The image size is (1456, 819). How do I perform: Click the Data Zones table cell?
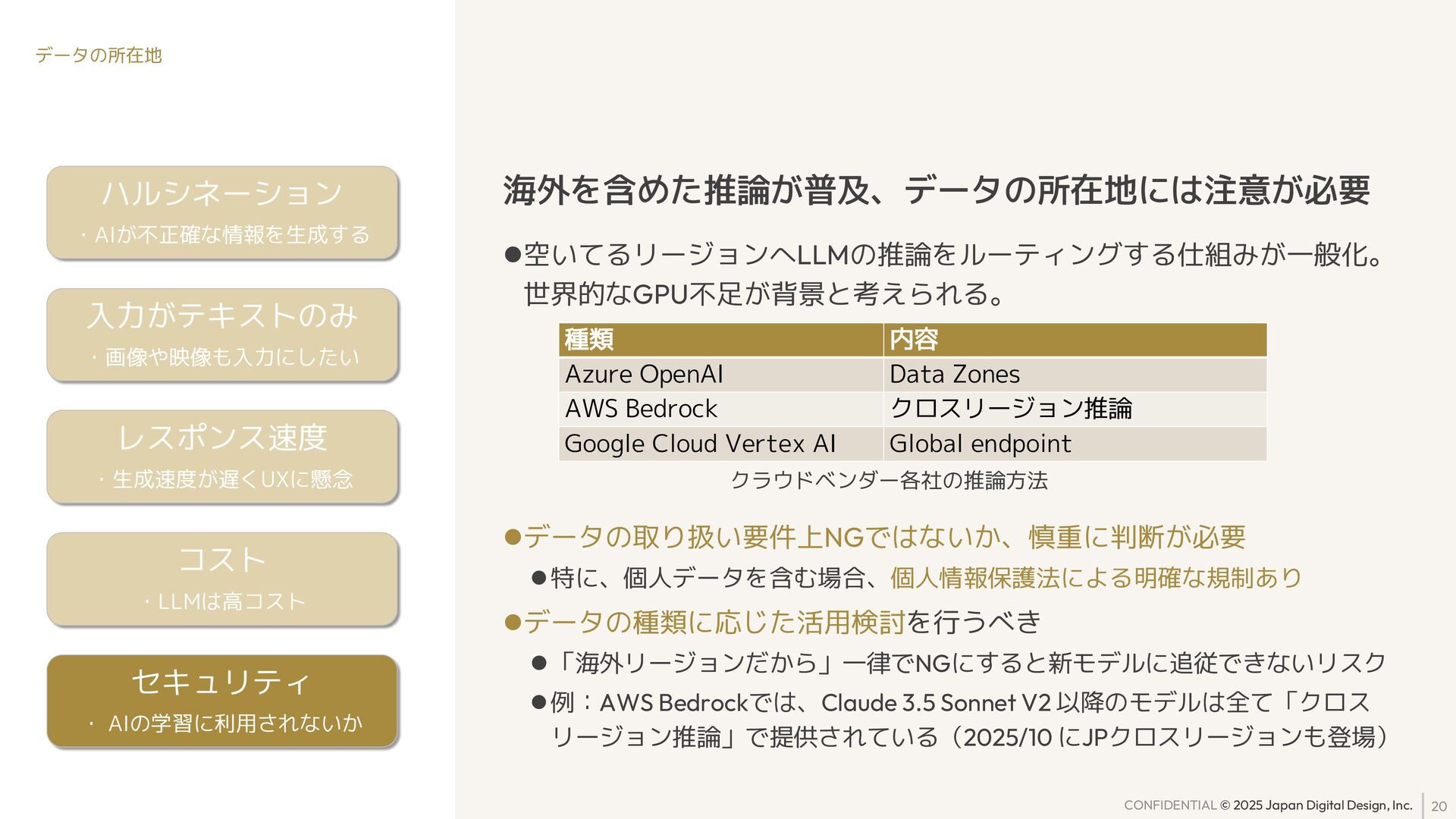[1075, 374]
